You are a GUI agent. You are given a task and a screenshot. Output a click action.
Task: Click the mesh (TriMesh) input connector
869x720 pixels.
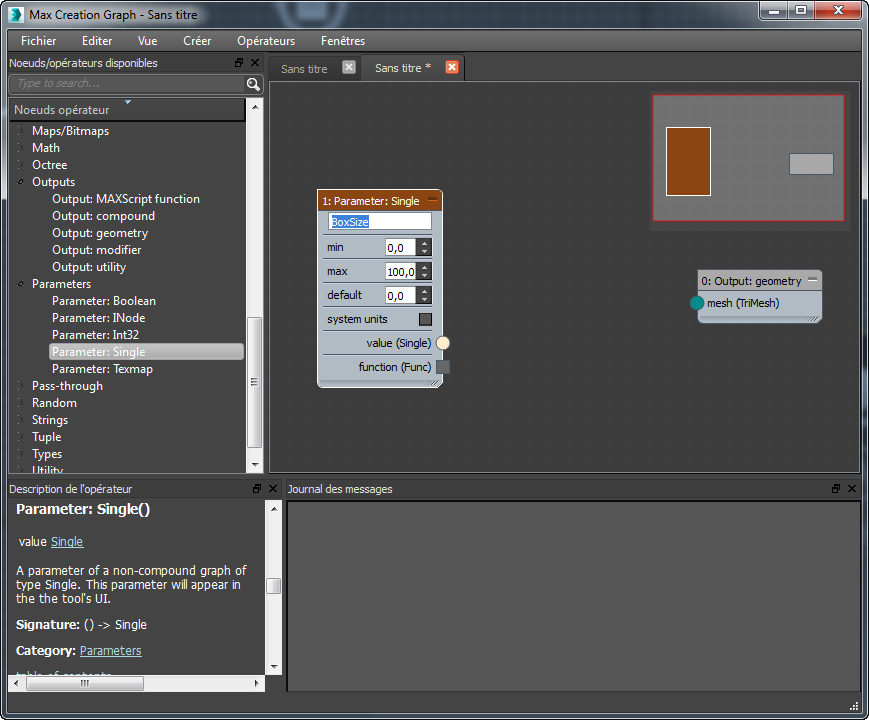(697, 303)
